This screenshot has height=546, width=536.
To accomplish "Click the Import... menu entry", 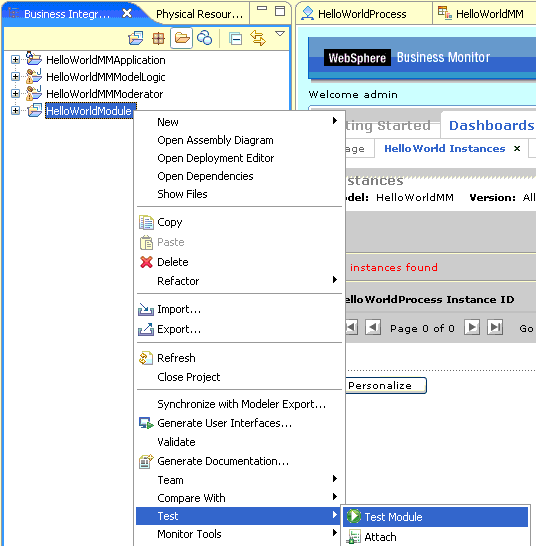I will click(239, 309).
